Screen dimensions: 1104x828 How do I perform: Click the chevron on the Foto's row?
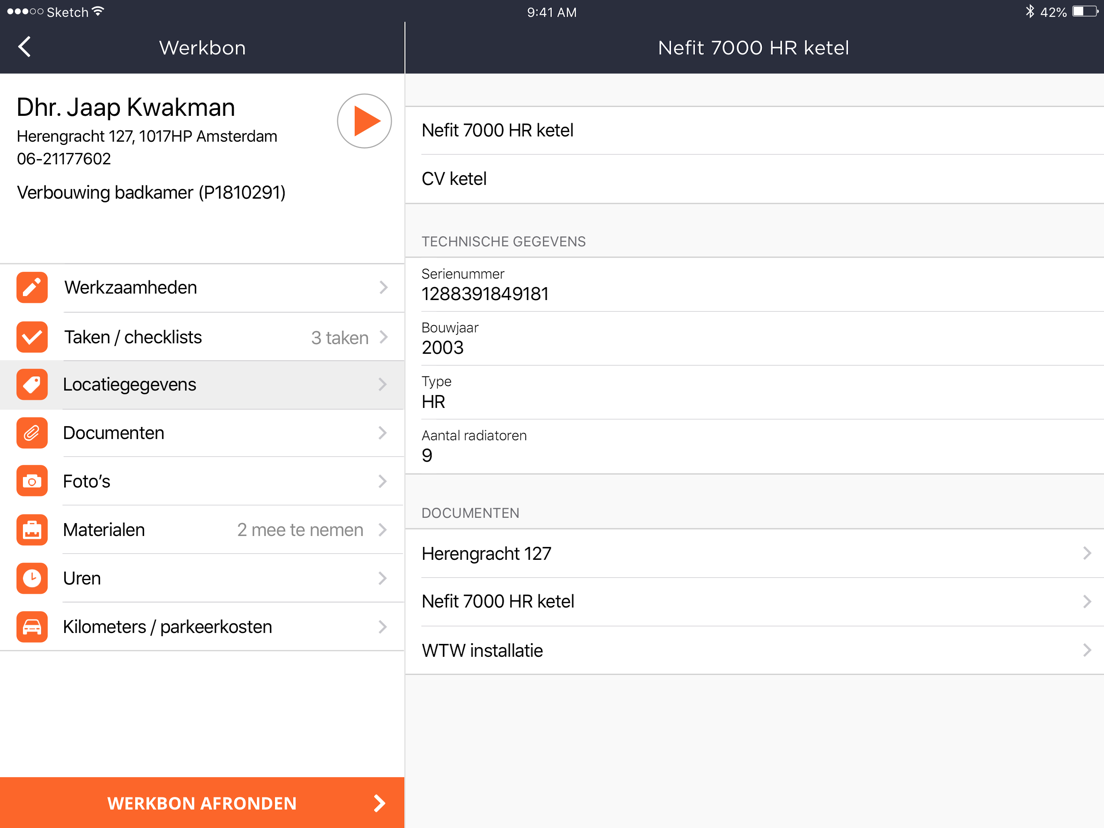coord(383,482)
